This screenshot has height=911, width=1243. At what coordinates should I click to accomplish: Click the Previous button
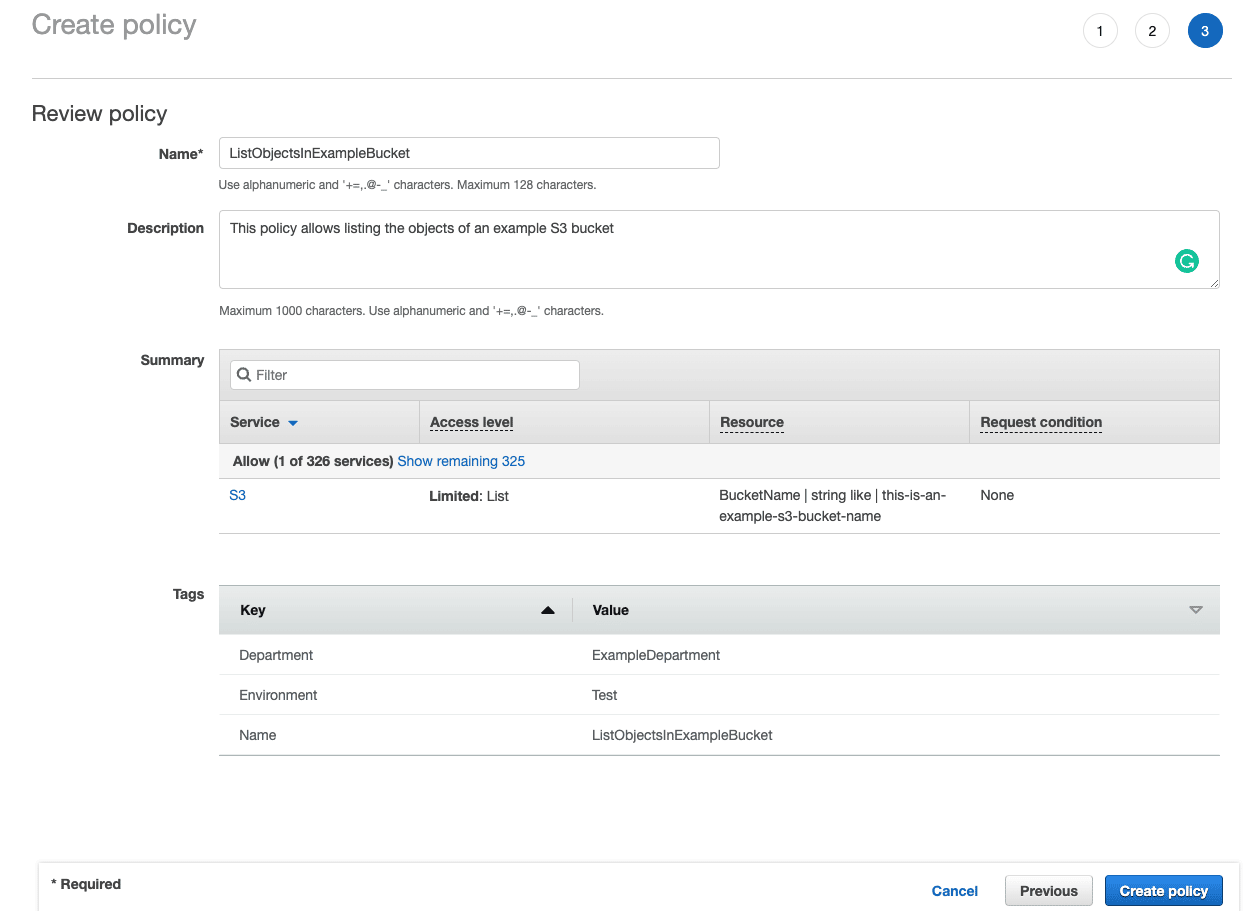pos(1048,890)
